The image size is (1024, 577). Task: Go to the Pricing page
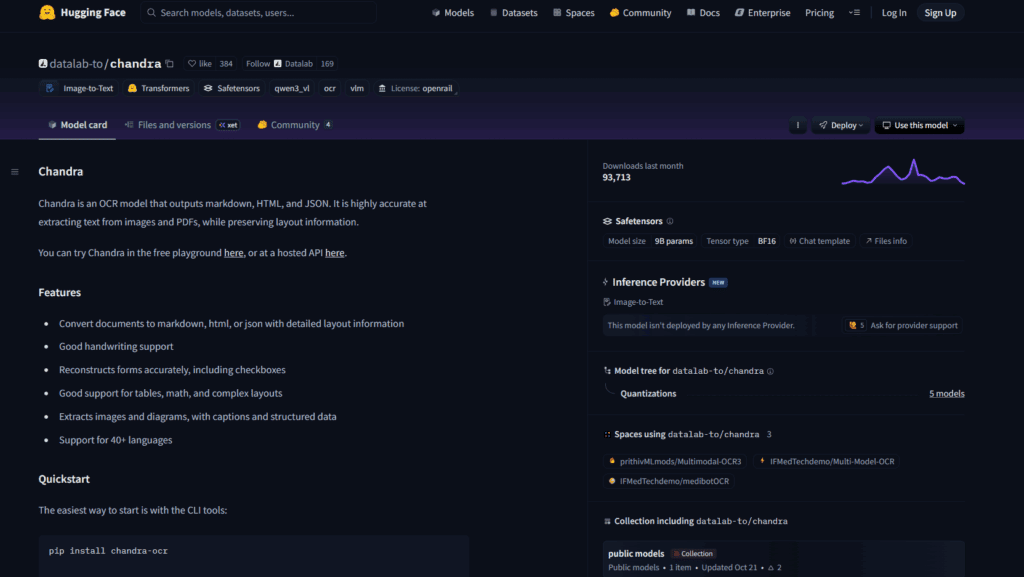coord(819,12)
